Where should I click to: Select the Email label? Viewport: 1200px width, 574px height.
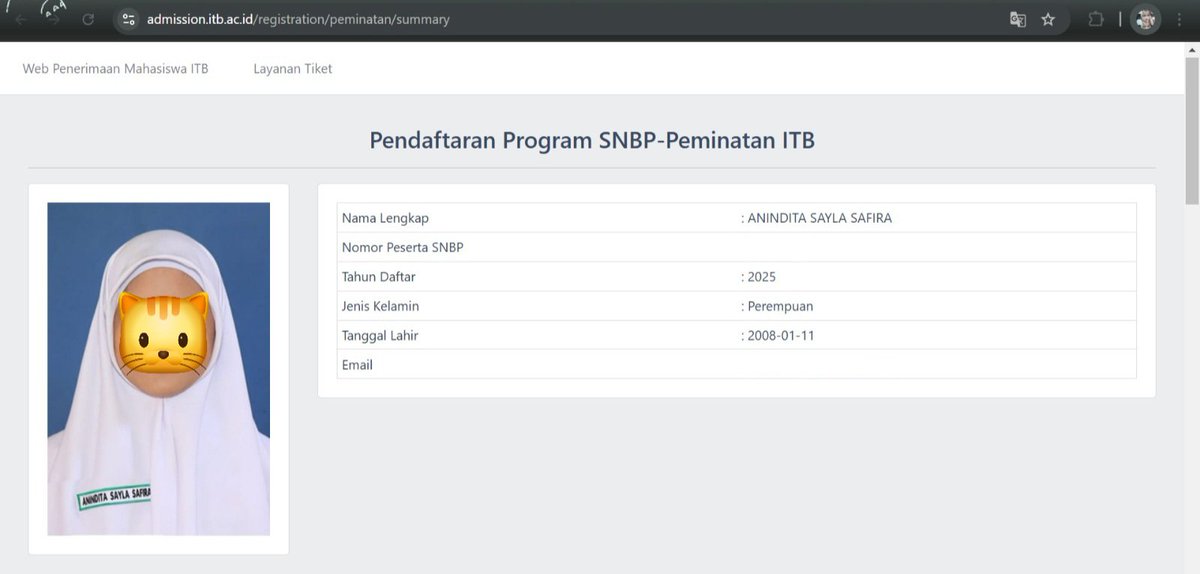click(357, 365)
